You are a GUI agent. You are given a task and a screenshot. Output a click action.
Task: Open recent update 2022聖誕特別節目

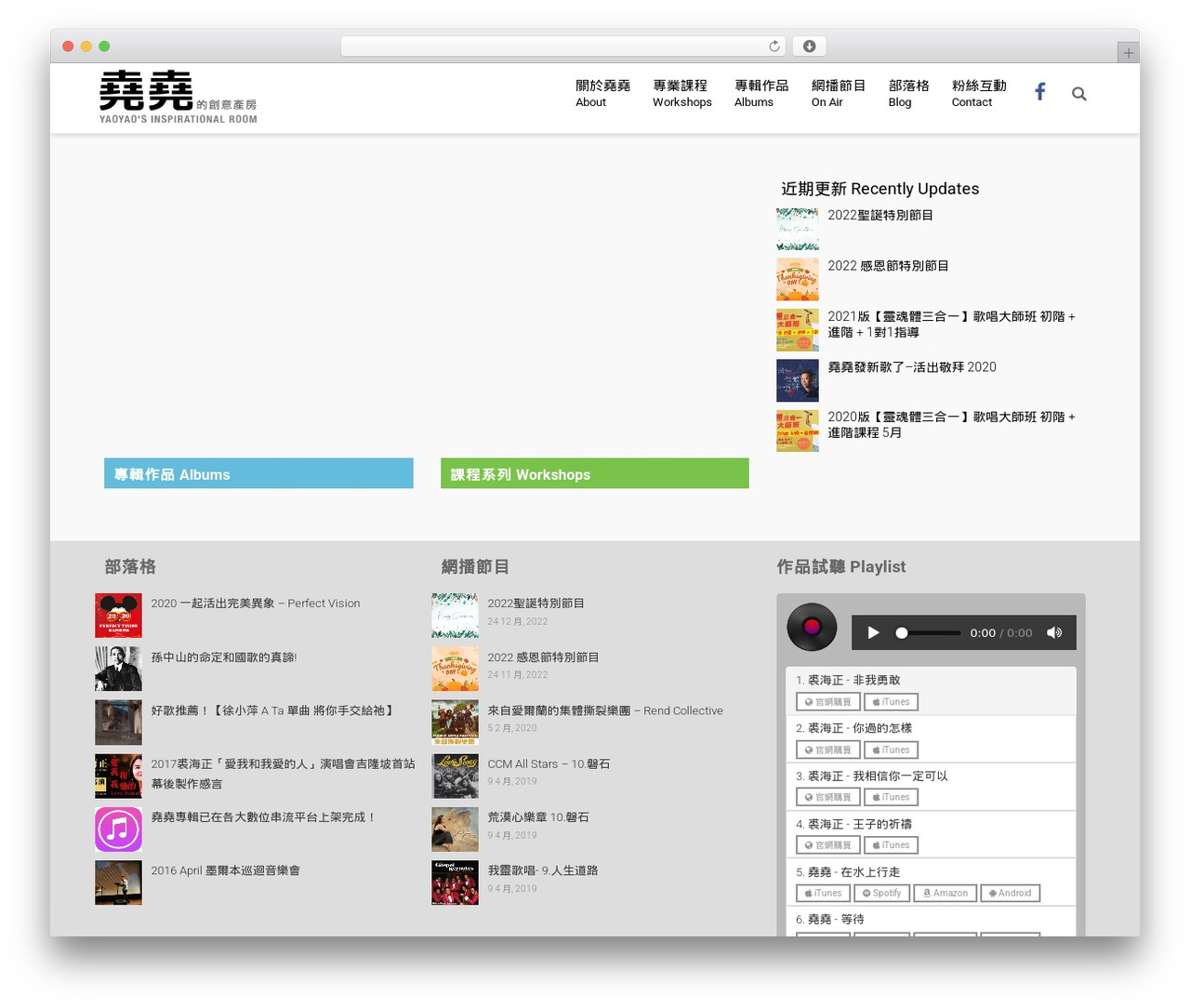tap(880, 215)
